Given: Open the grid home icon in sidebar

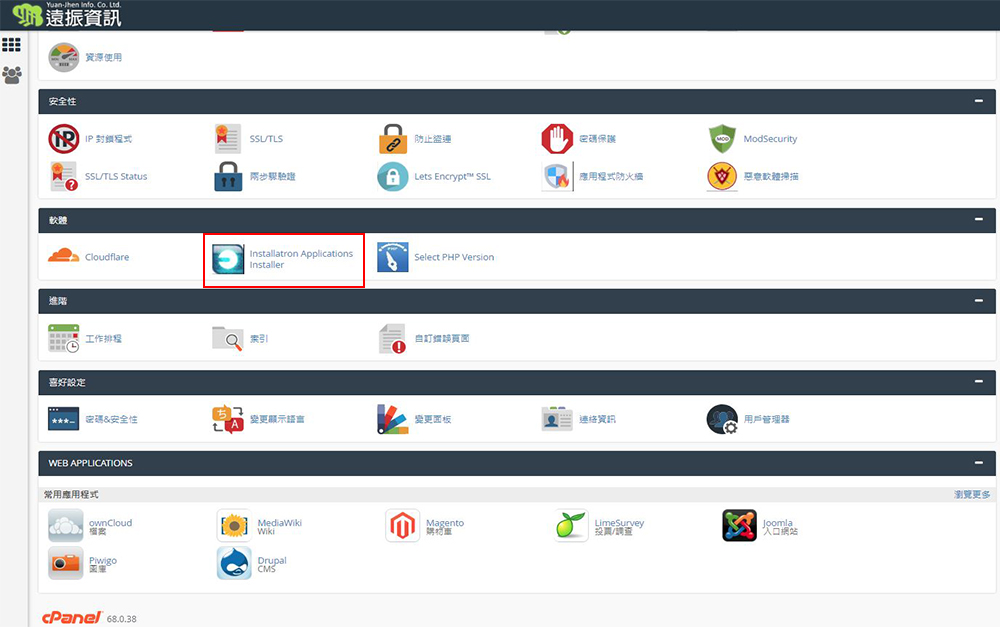Looking at the screenshot, I should tap(12, 45).
